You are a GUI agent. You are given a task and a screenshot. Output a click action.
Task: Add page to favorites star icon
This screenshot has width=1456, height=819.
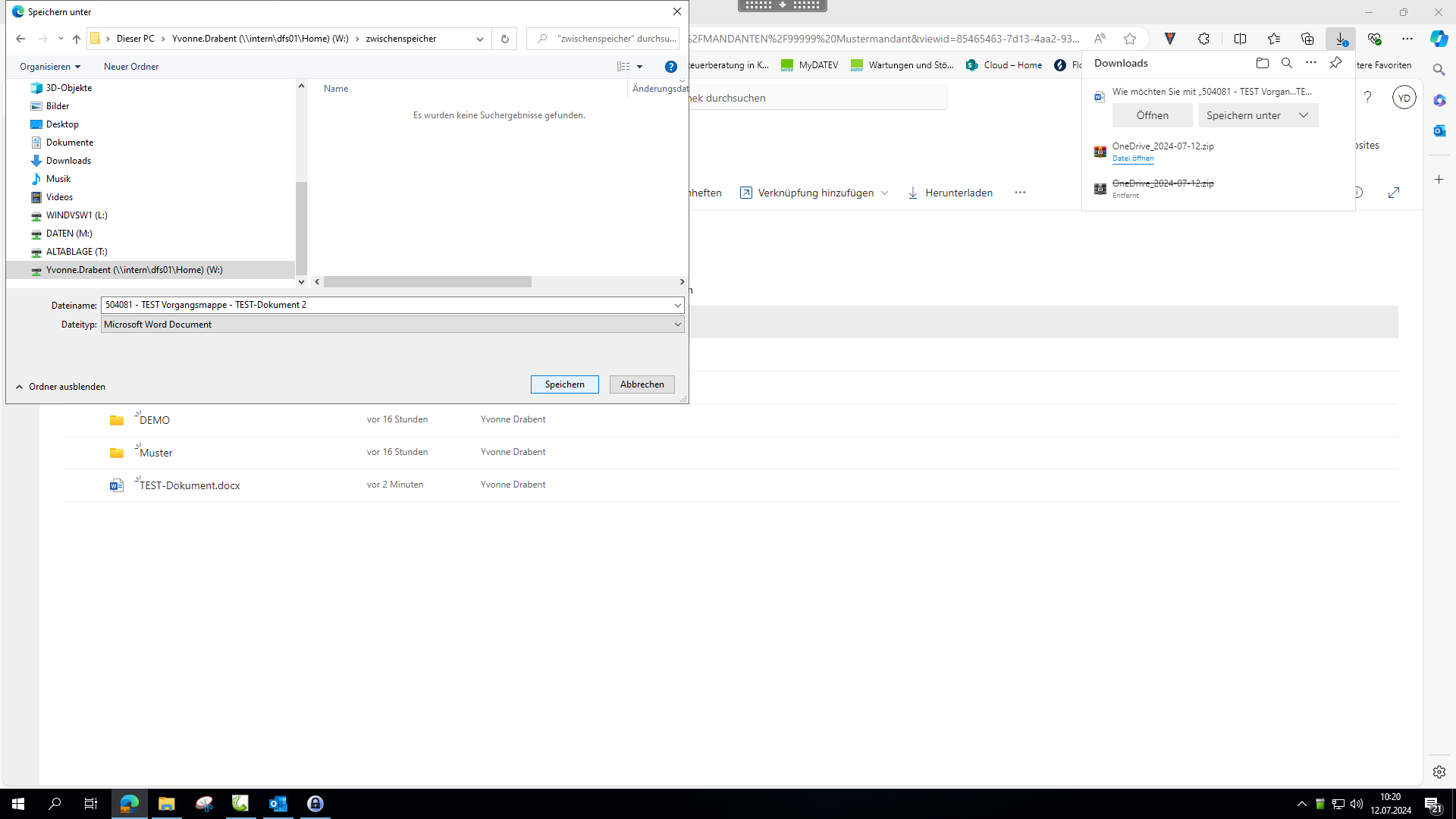pos(1130,39)
